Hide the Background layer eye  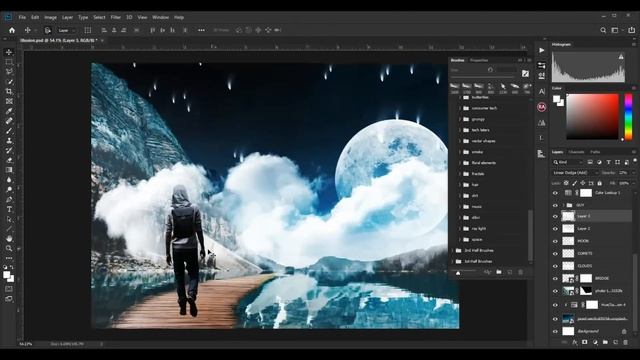555,331
